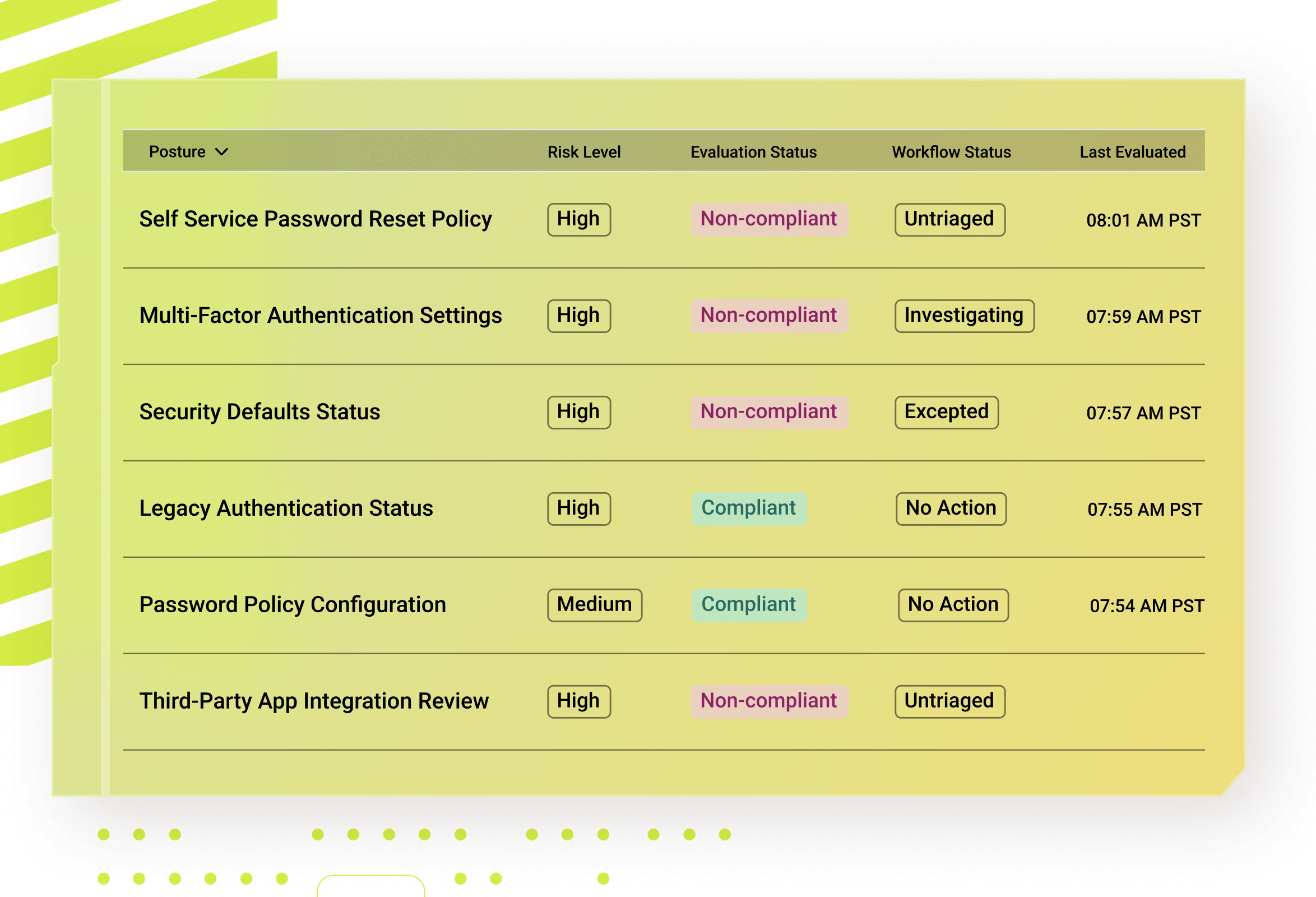This screenshot has width=1316, height=897.
Task: Click the Evaluation Status column header
Action: 753,152
